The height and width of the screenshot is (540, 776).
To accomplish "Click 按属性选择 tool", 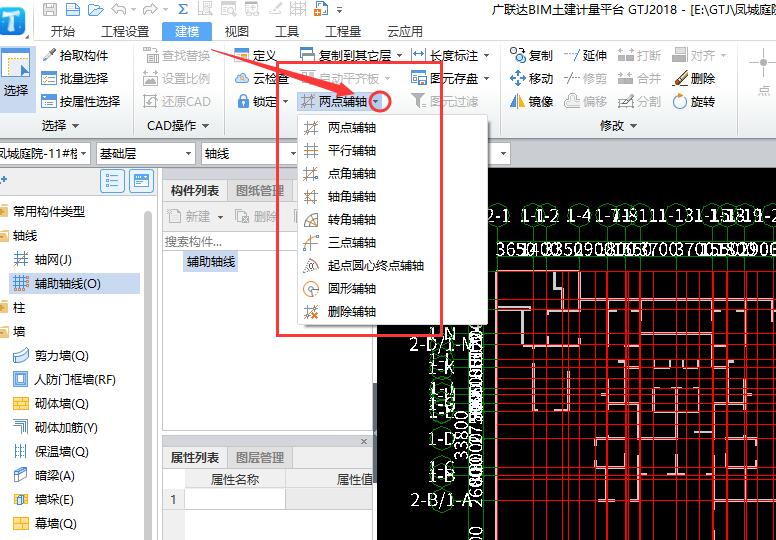I will pos(81,101).
